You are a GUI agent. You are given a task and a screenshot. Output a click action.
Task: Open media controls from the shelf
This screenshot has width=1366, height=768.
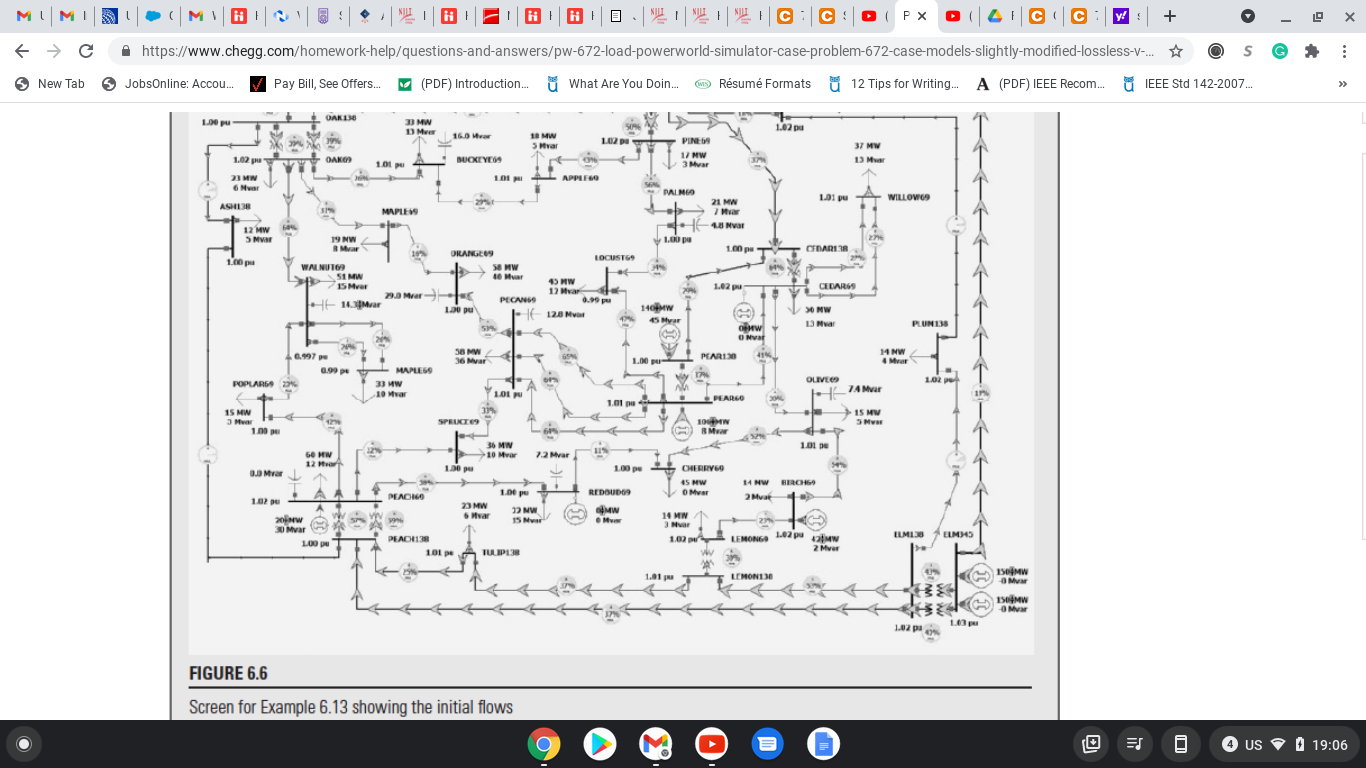pyautogui.click(x=1135, y=744)
